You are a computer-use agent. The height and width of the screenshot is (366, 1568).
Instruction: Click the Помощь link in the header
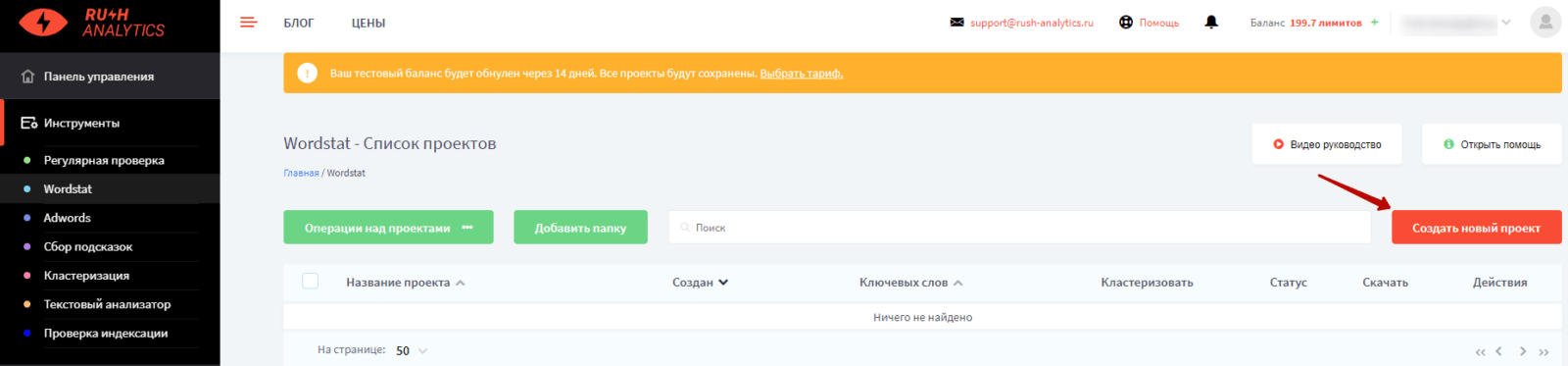tap(1158, 23)
